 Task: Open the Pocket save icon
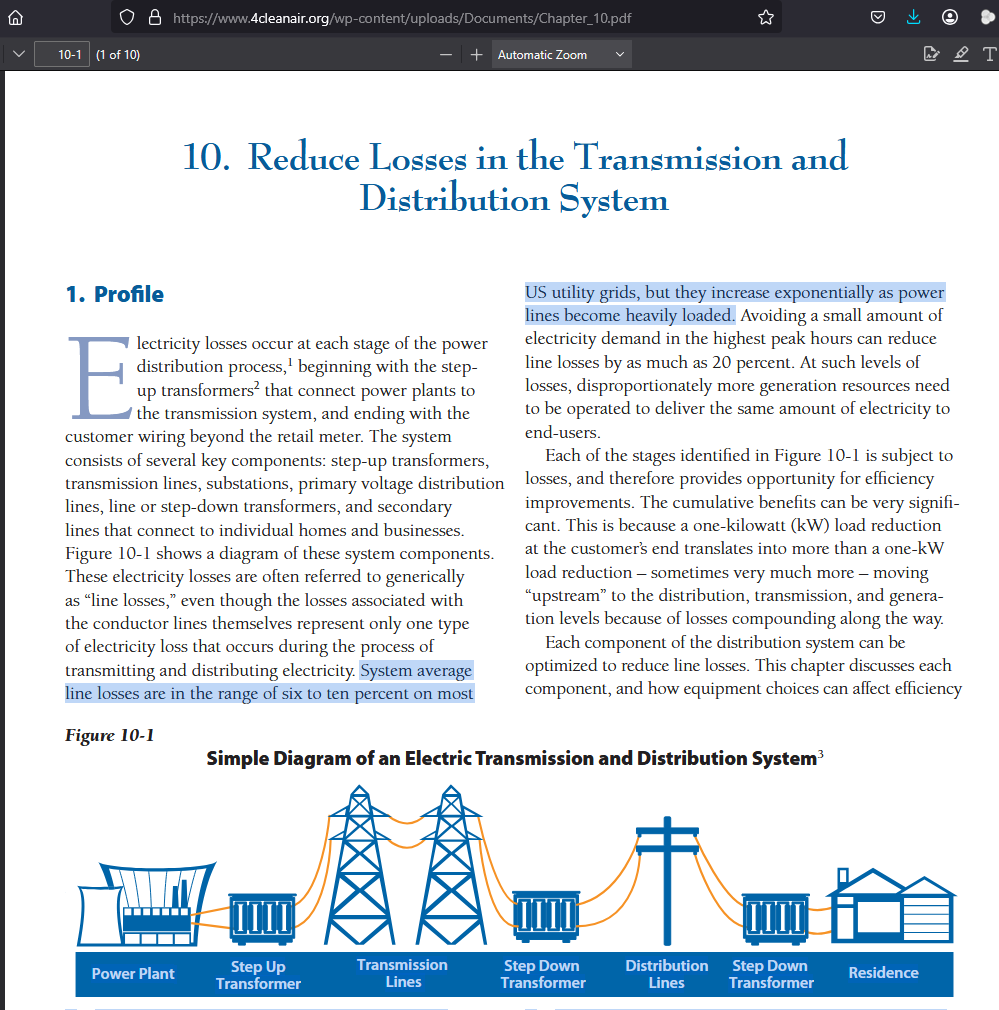click(x=878, y=17)
